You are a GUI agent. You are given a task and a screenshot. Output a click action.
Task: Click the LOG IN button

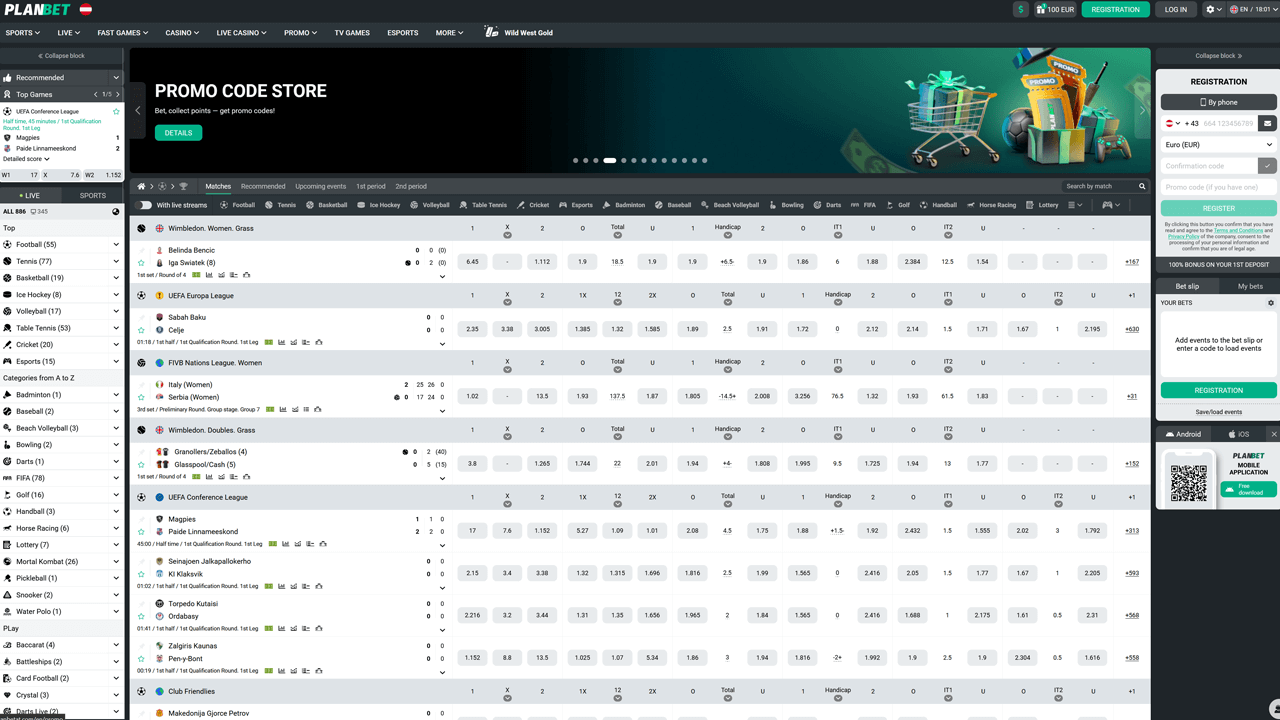click(x=1176, y=9)
